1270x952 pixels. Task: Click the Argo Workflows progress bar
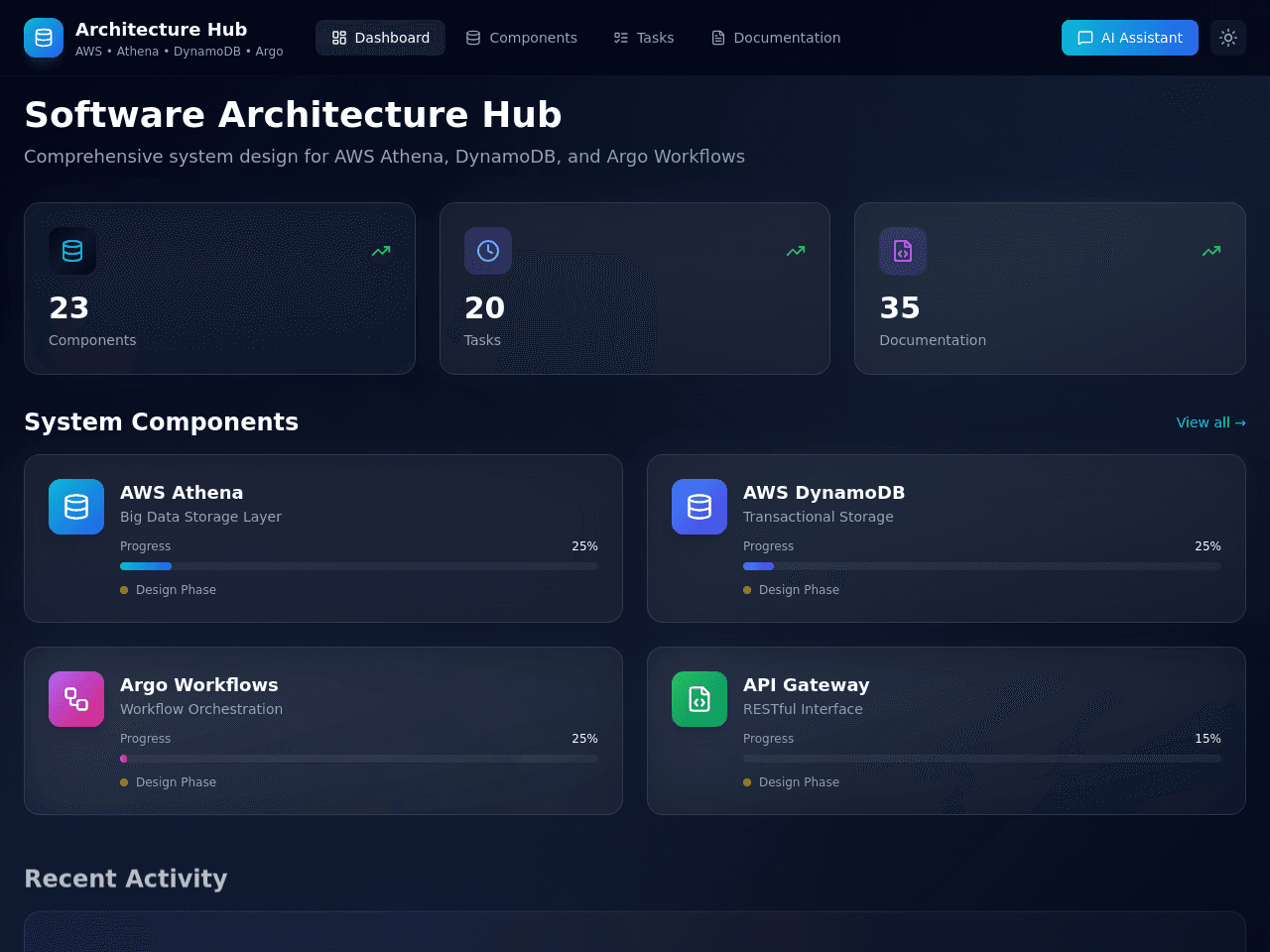point(359,759)
